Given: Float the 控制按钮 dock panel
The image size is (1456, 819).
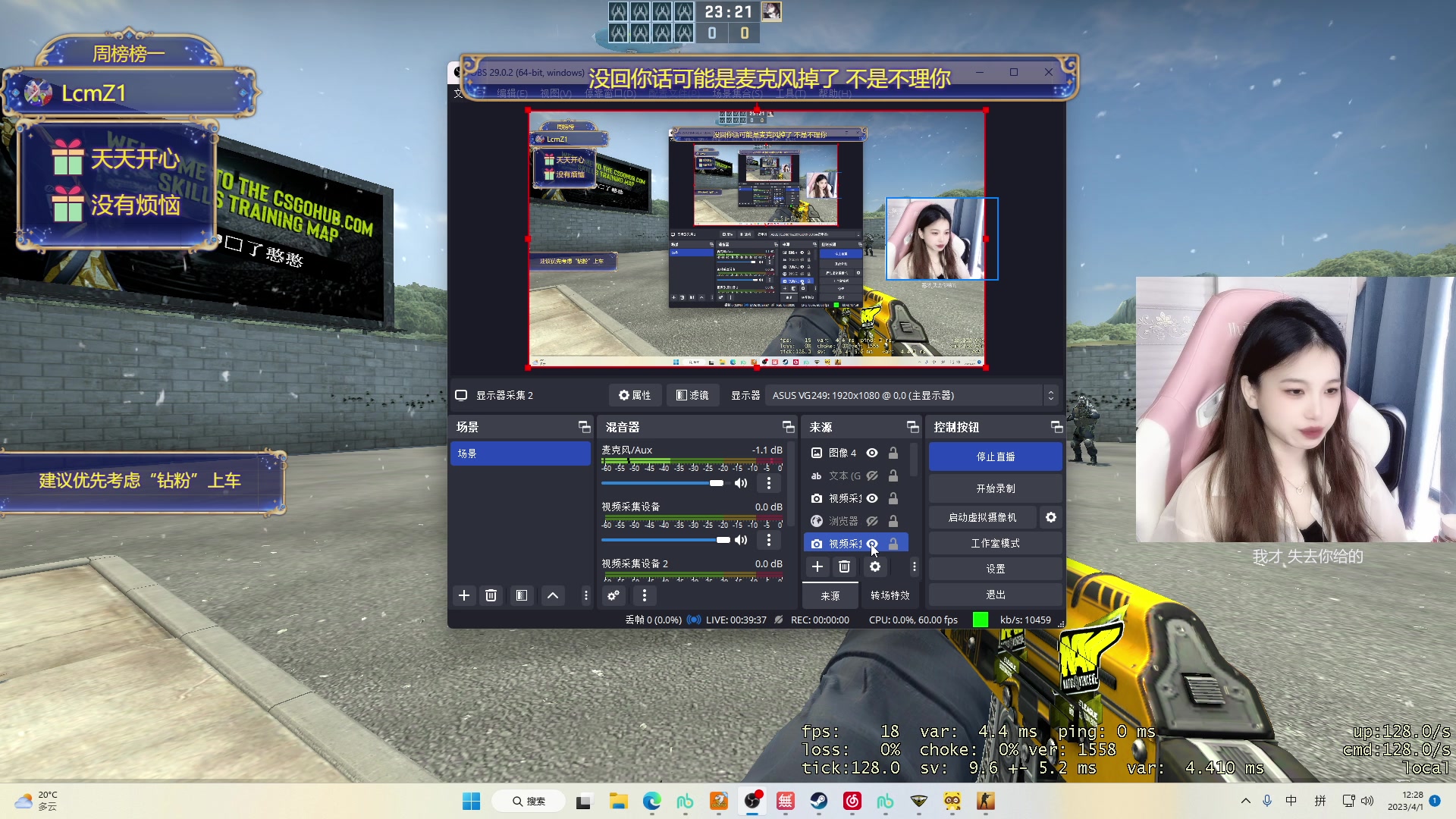Looking at the screenshot, I should click(1056, 427).
